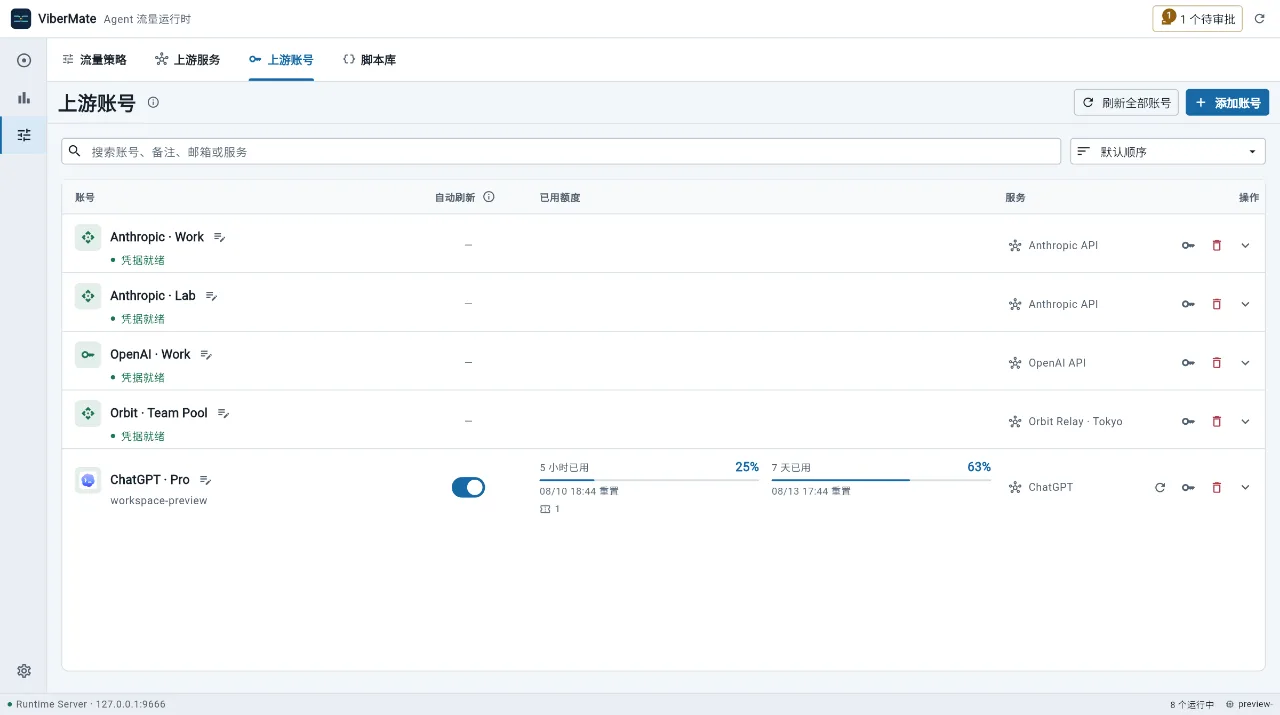The image size is (1280, 715).
Task: Toggle auto refresh for ChatGPT · Pro
Action: pyautogui.click(x=468, y=487)
